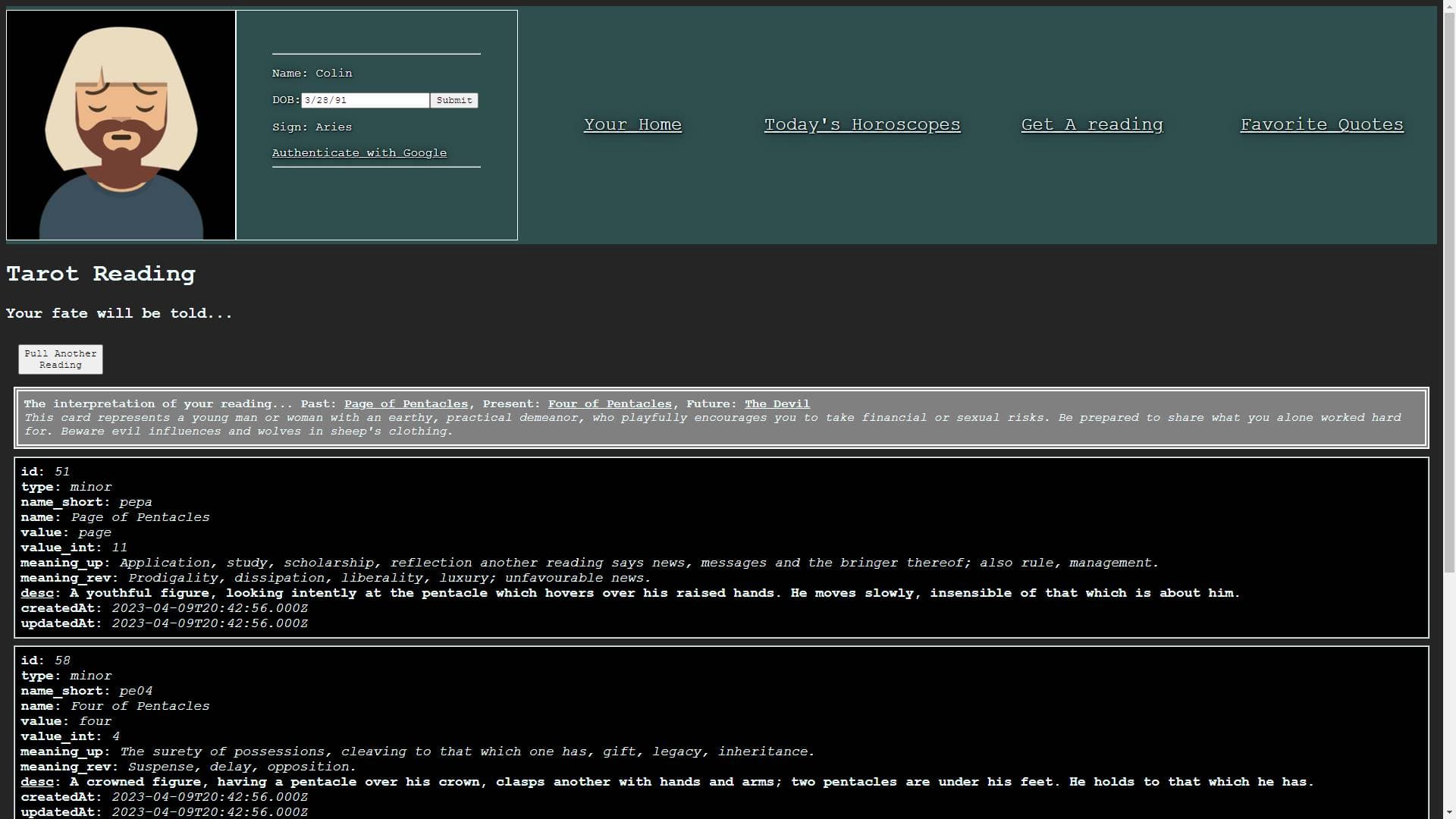The width and height of the screenshot is (1456, 819).
Task: Open Today's Horoscopes page
Action: click(x=862, y=124)
